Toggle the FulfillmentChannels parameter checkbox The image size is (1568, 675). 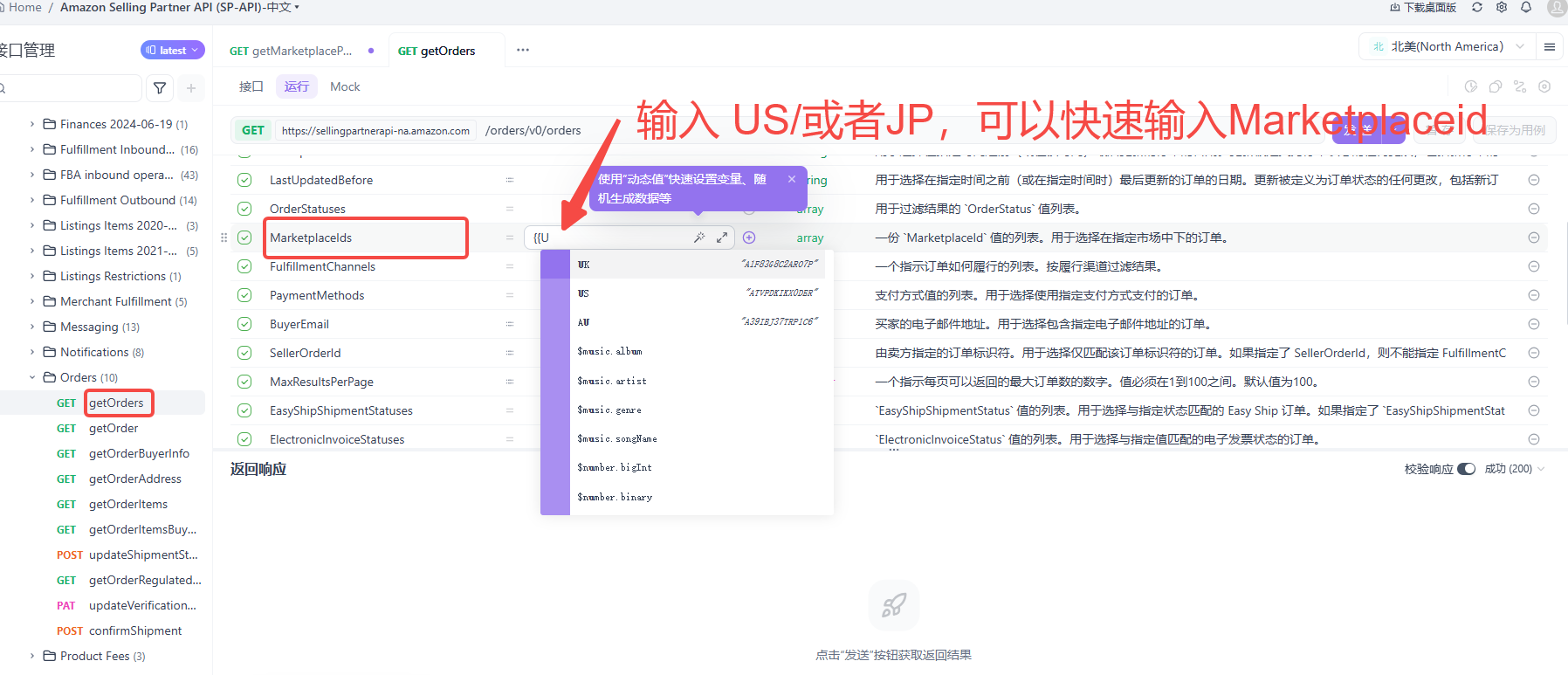coord(244,266)
